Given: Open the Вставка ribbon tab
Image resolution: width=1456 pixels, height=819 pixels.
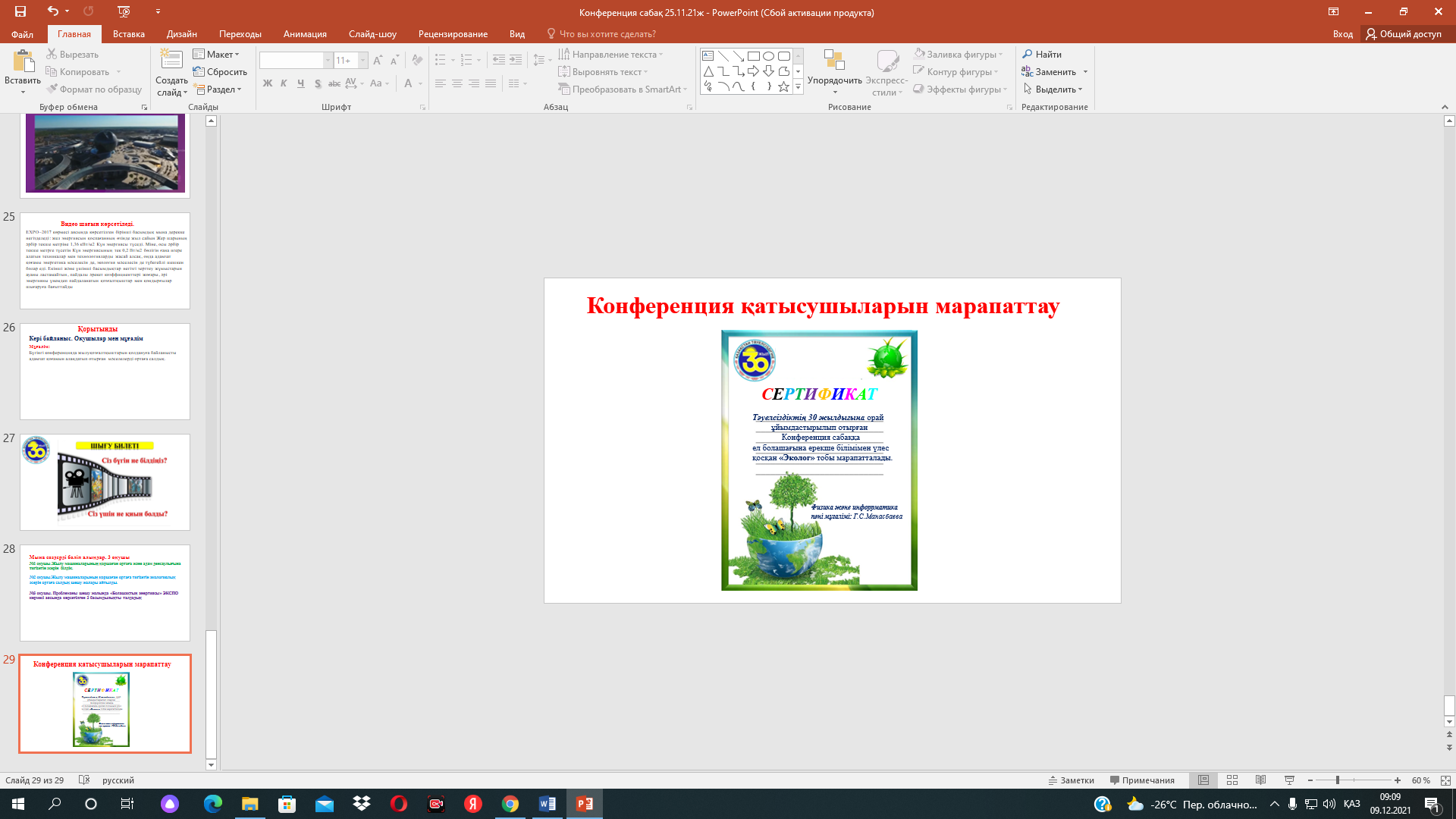Looking at the screenshot, I should pos(128,34).
